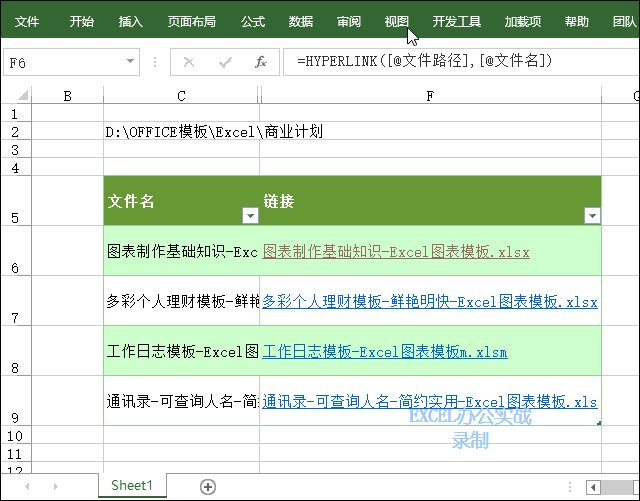Open the 开发工具 ribbon tab
The height and width of the screenshot is (501, 640).
coord(456,21)
